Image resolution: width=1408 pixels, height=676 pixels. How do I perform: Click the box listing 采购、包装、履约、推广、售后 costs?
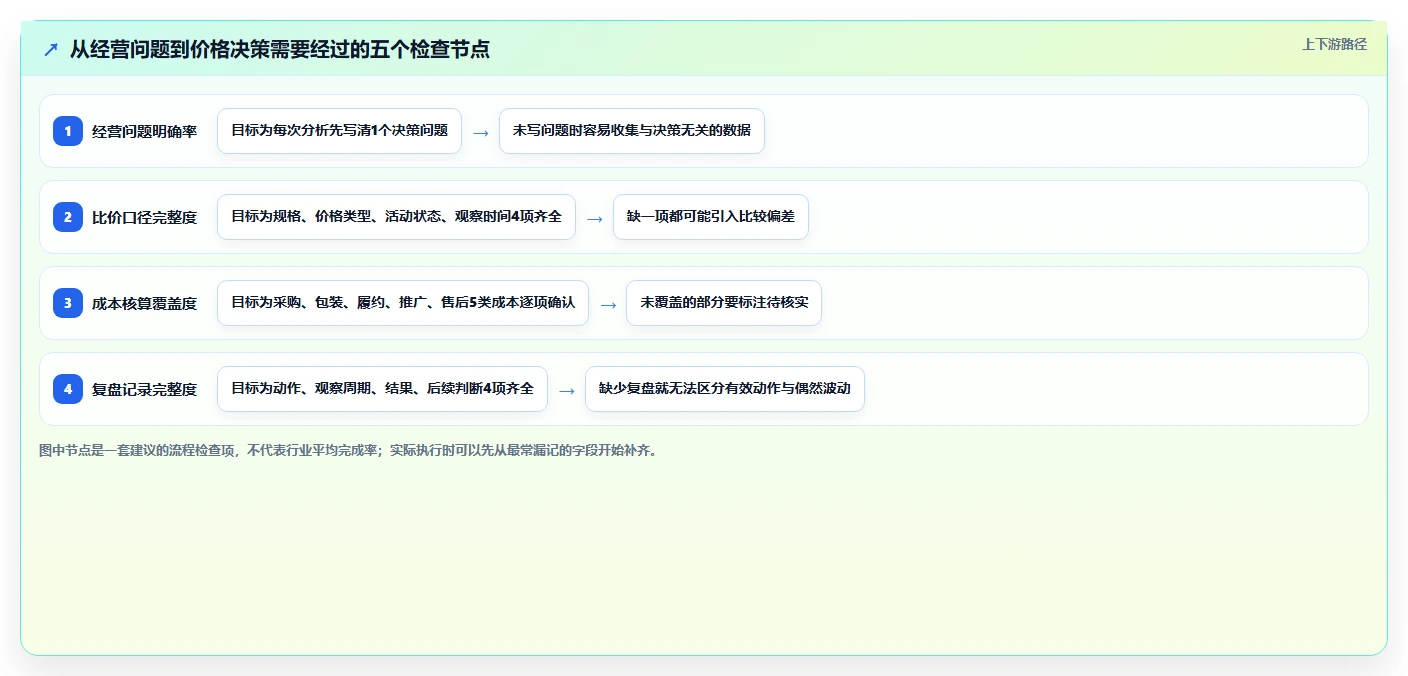point(403,303)
